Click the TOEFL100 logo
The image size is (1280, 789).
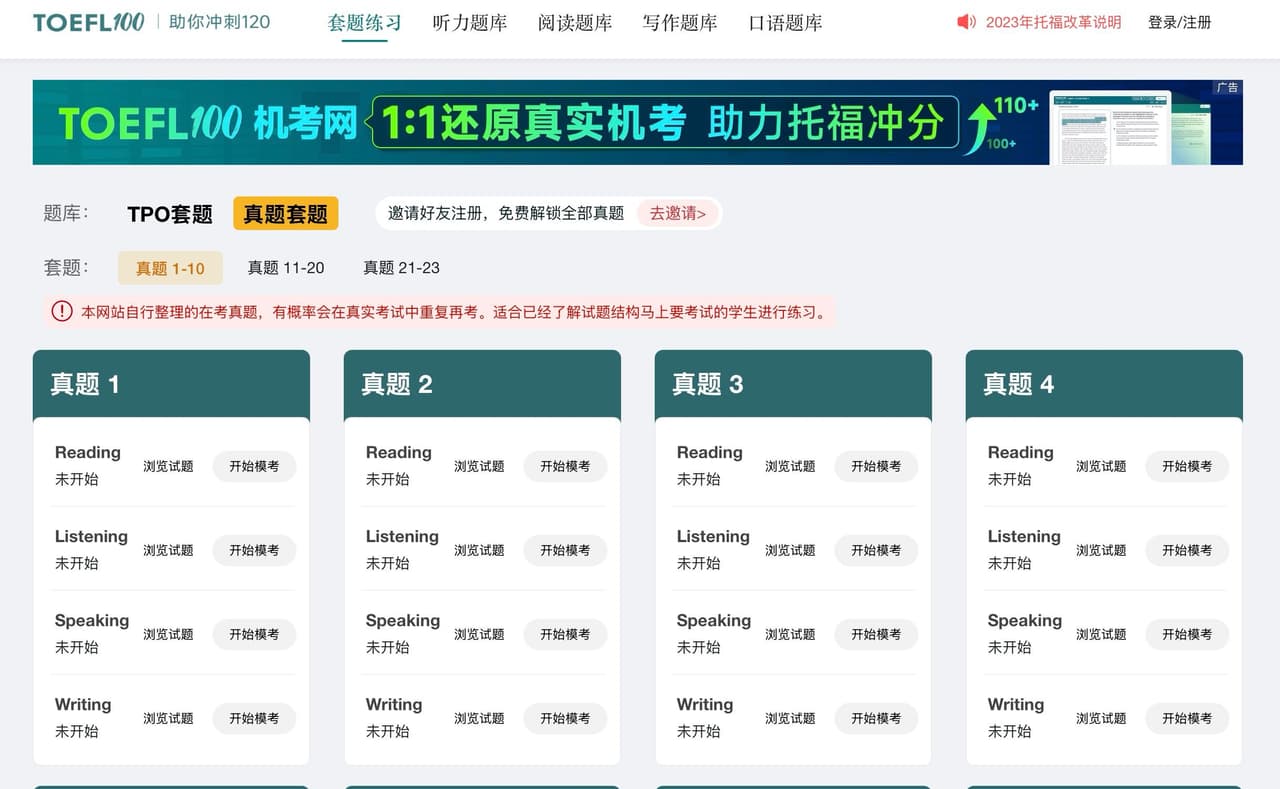89,22
